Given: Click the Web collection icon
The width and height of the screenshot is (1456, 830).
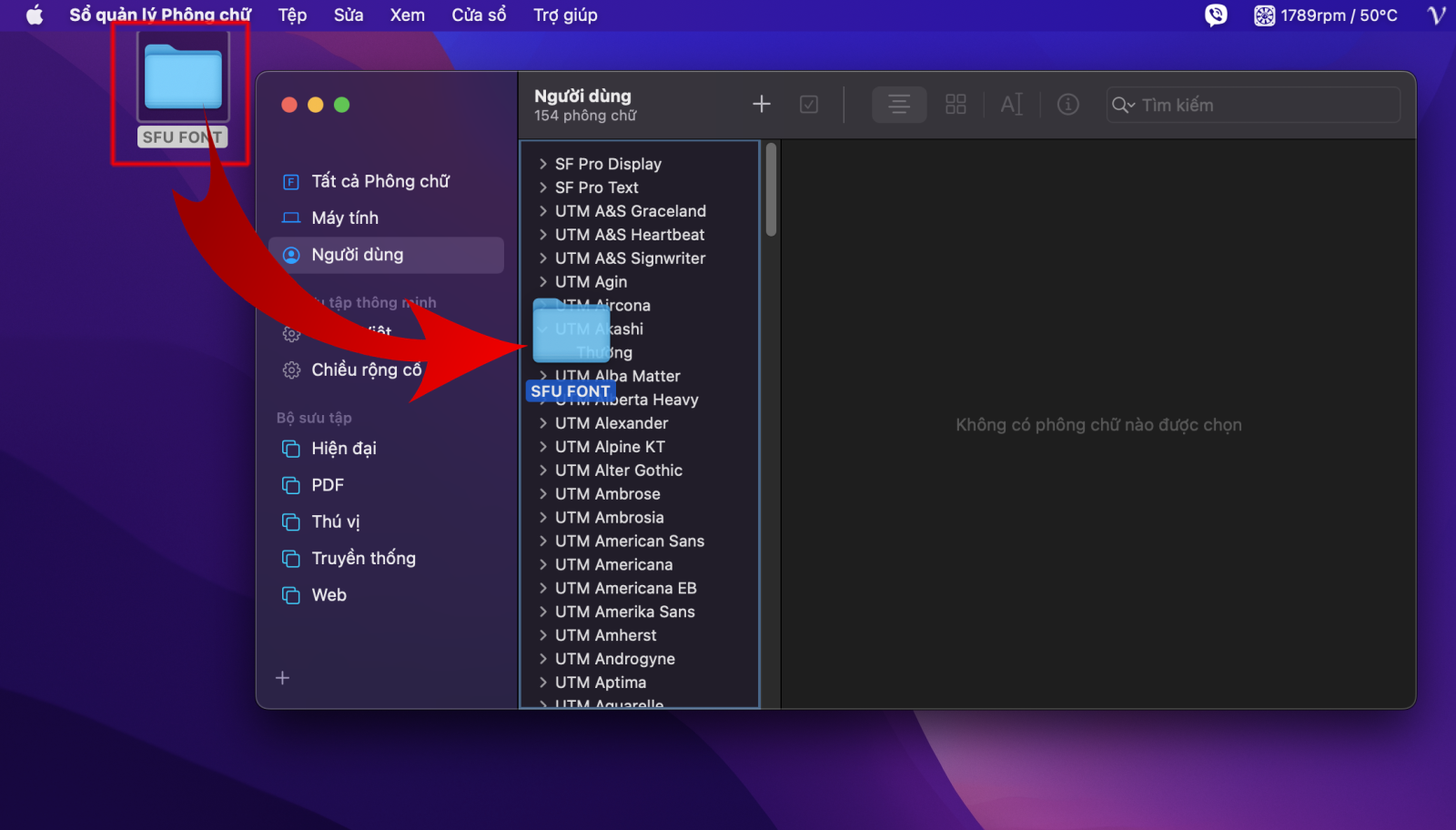Looking at the screenshot, I should (291, 595).
